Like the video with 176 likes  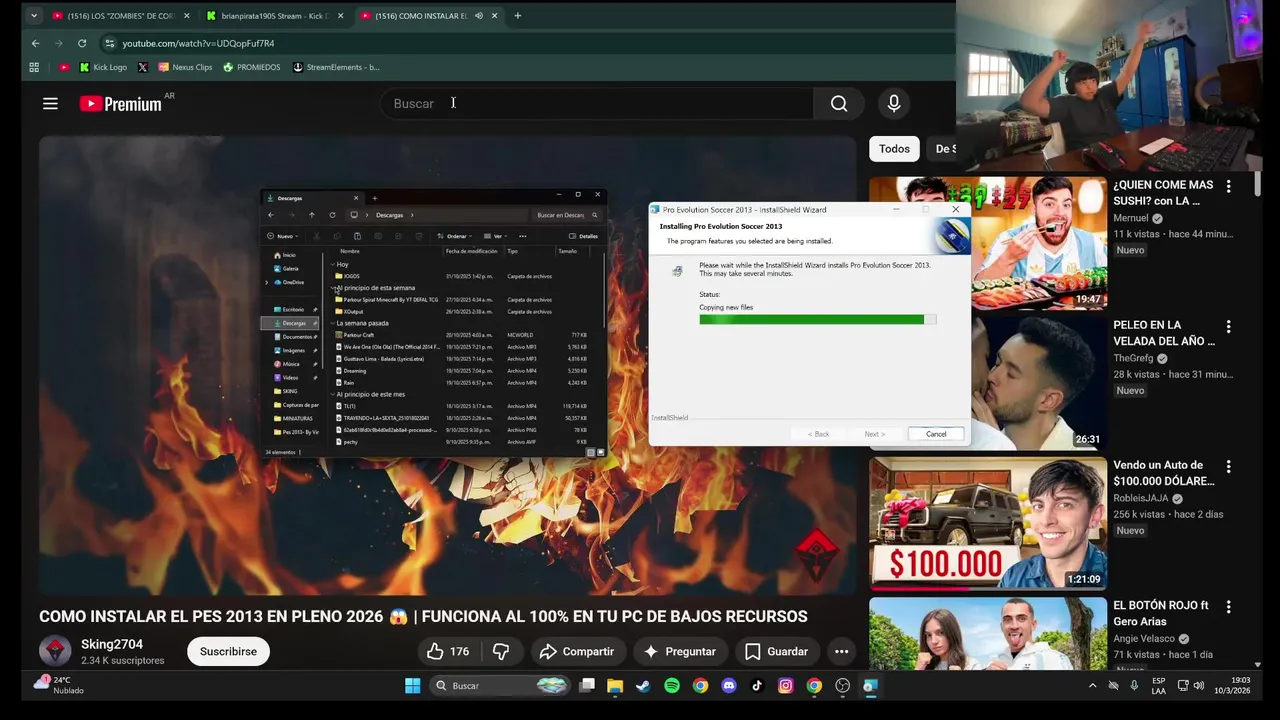click(x=448, y=651)
